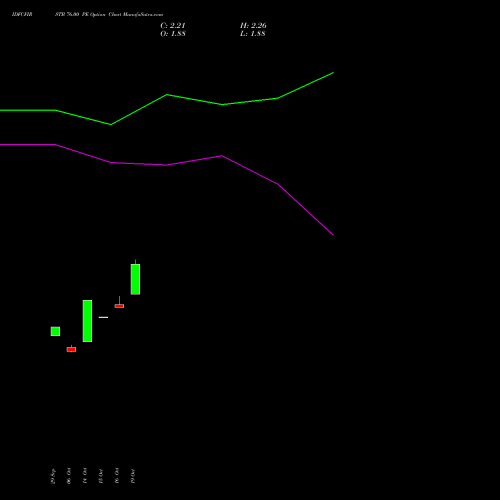Click the green upper band line
The height and width of the screenshot is (500, 500).
coord(167,99)
